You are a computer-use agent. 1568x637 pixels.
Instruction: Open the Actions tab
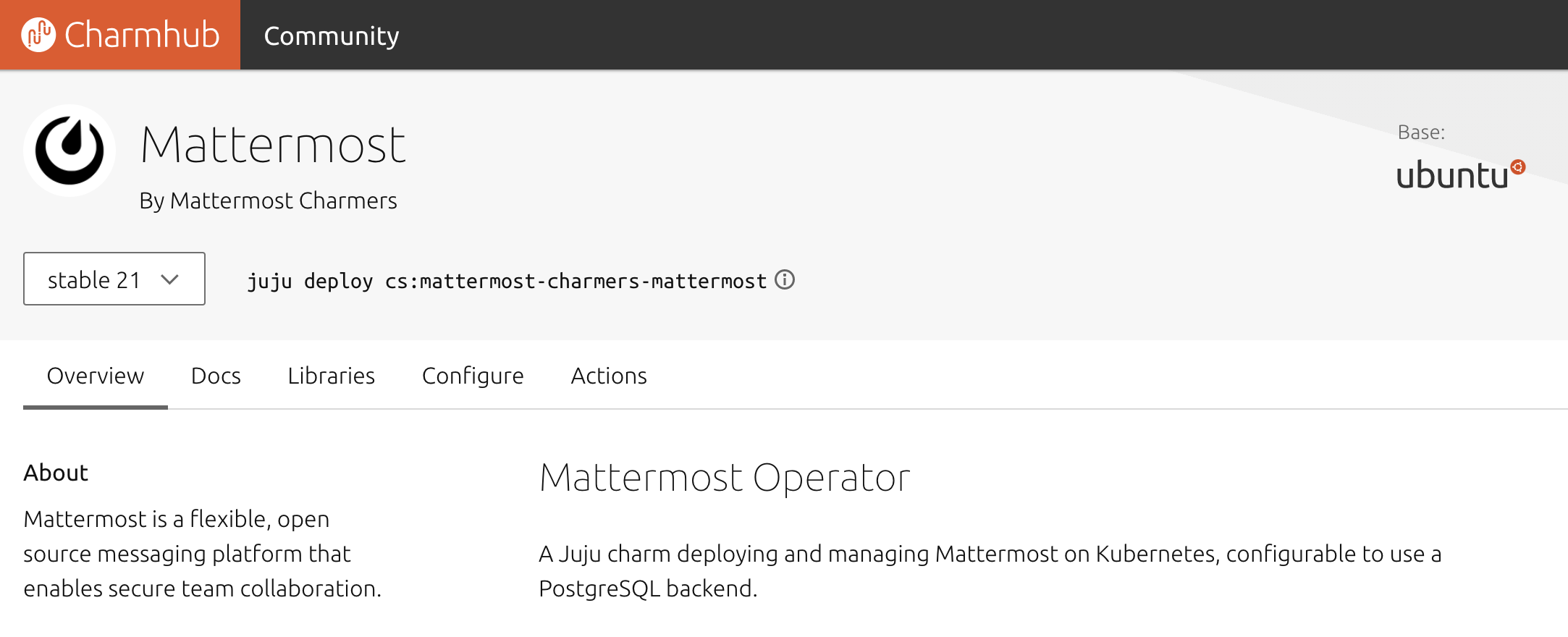pos(609,376)
